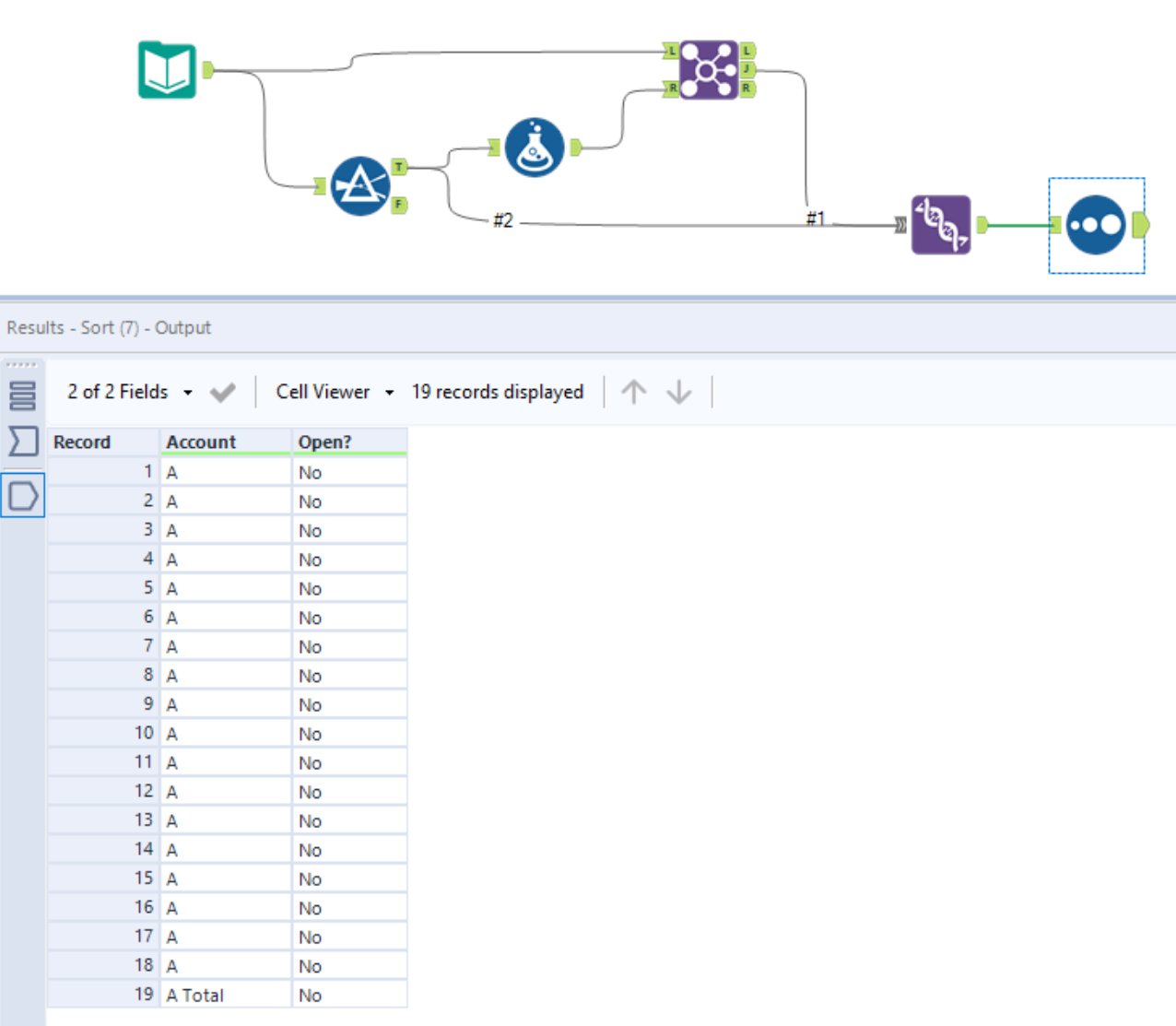Click the up arrow to navigate records
Screen dimensions: 1176x1026
click(x=633, y=392)
